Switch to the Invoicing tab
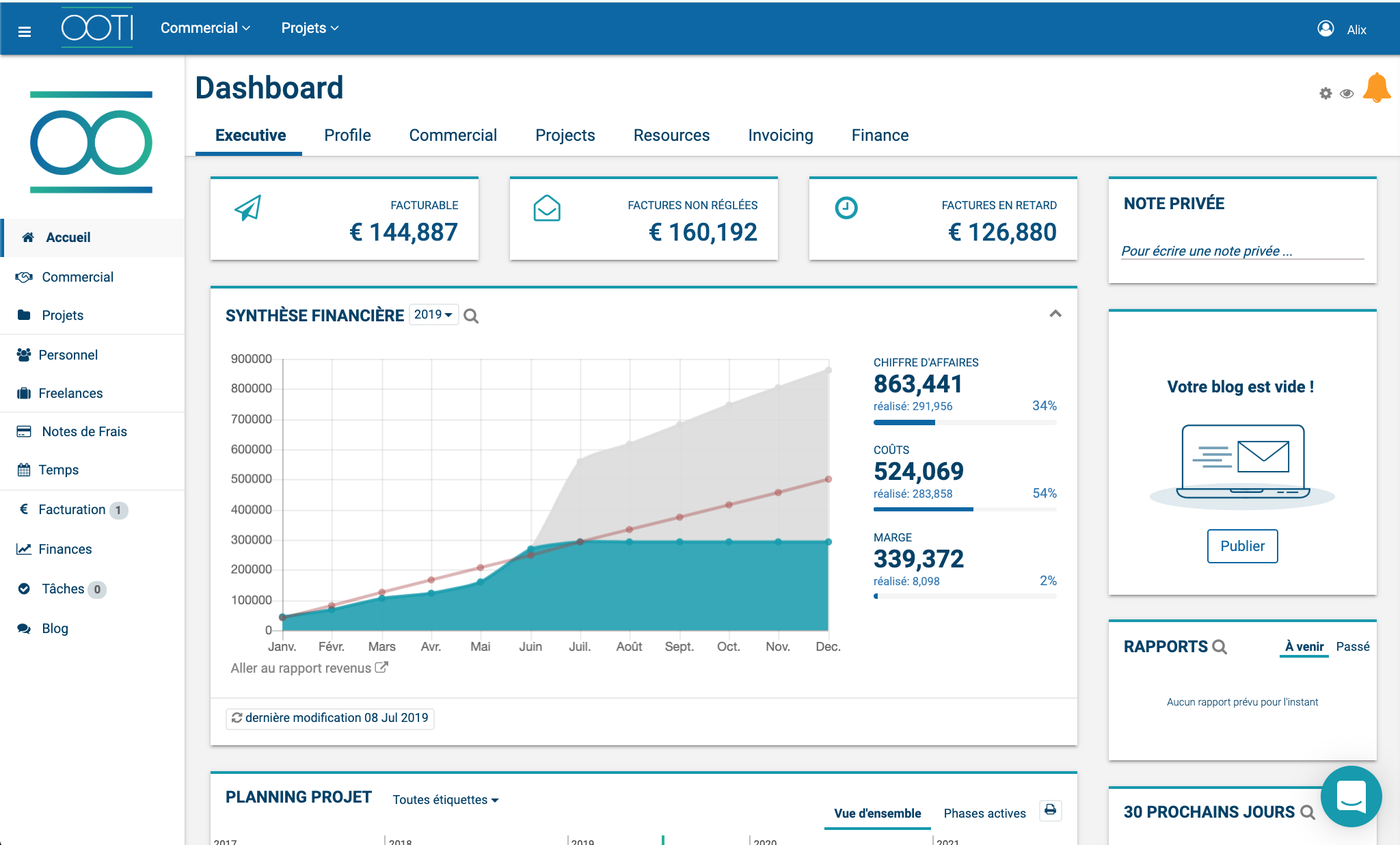 pos(781,135)
